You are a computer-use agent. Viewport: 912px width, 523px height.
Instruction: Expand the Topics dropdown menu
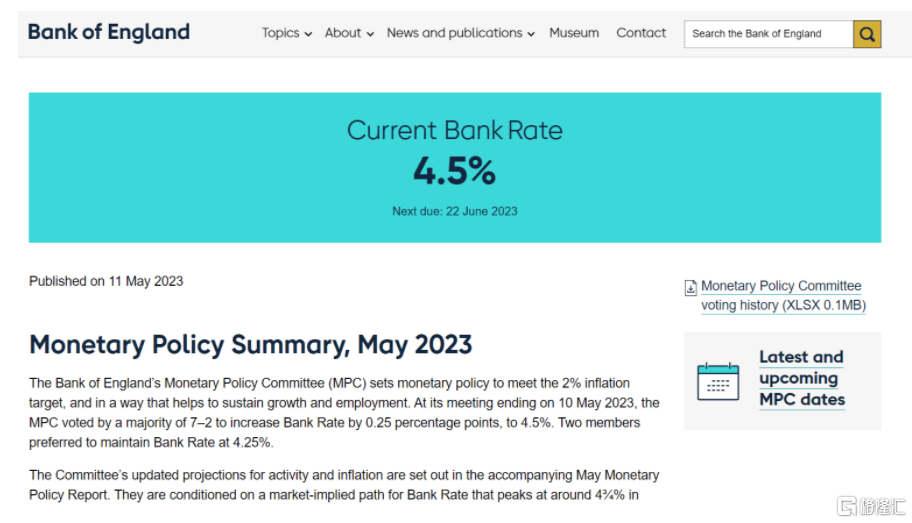pos(286,33)
